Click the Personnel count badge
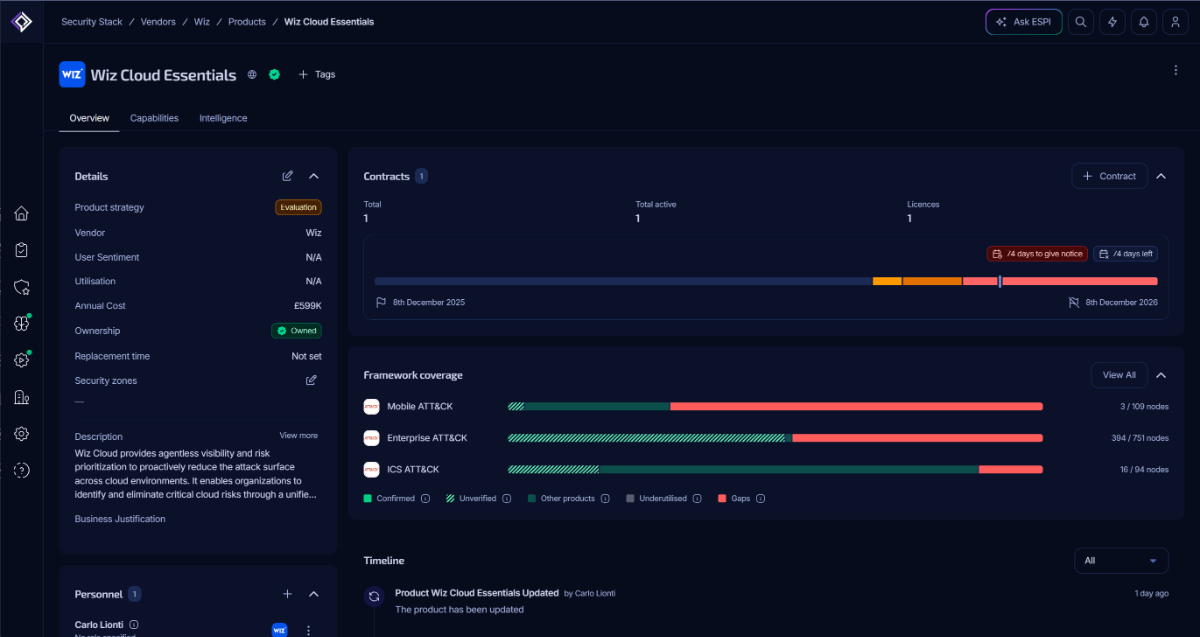This screenshot has height=637, width=1200. coord(134,594)
